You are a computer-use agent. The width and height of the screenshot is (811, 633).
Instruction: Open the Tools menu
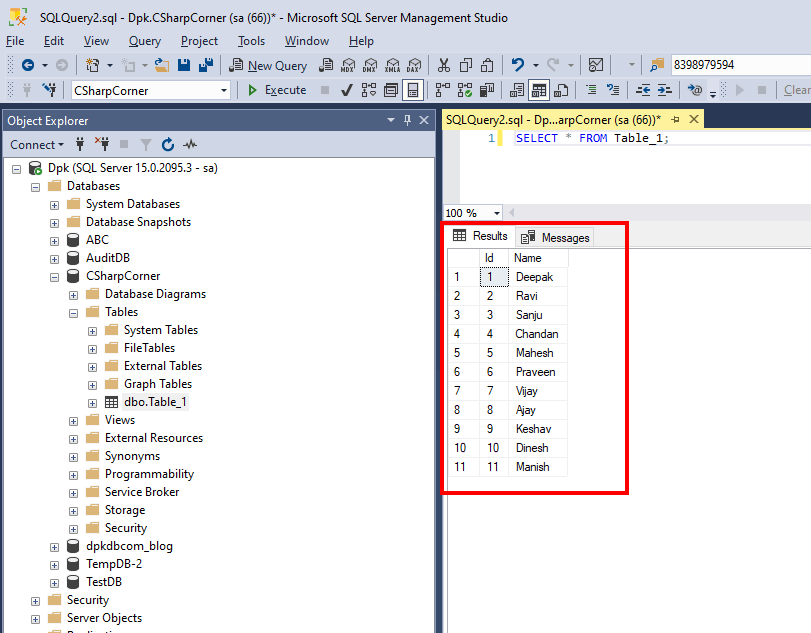(x=251, y=41)
